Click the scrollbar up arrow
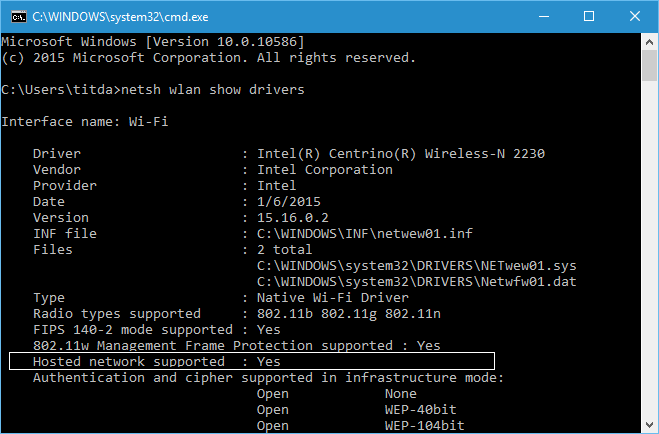 (x=649, y=40)
